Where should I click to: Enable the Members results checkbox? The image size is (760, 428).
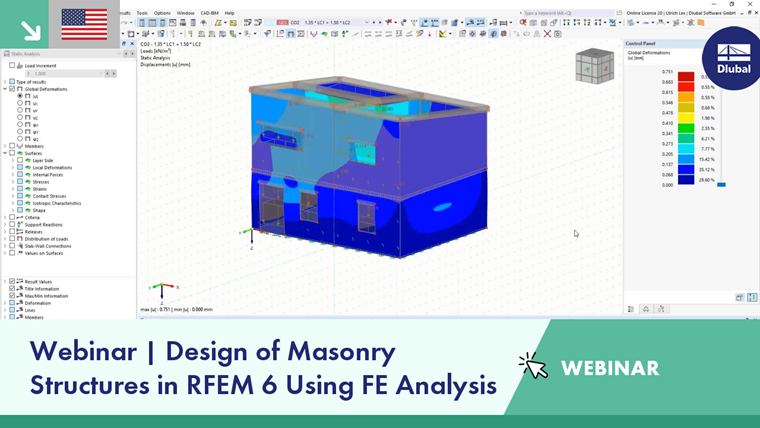coord(12,146)
